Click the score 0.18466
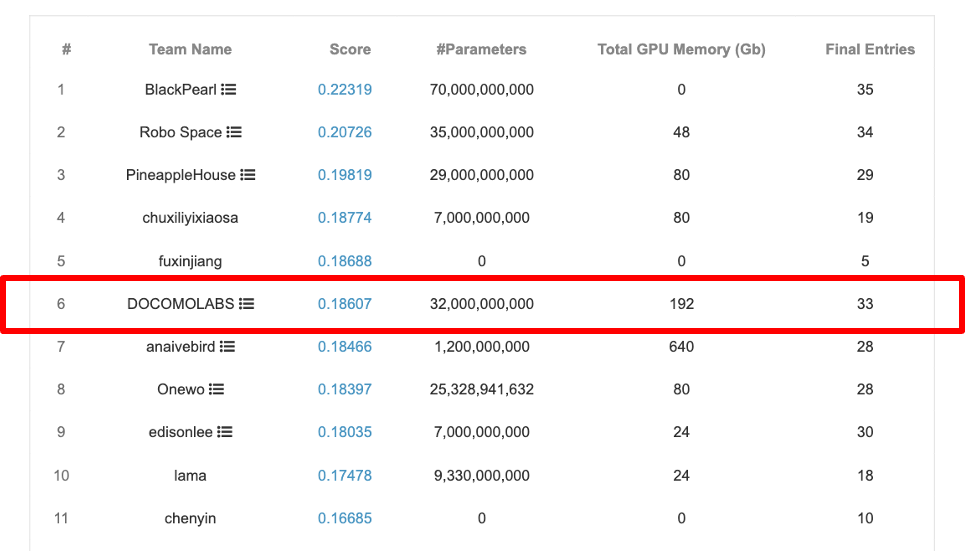This screenshot has height=552, width=966. (x=344, y=346)
